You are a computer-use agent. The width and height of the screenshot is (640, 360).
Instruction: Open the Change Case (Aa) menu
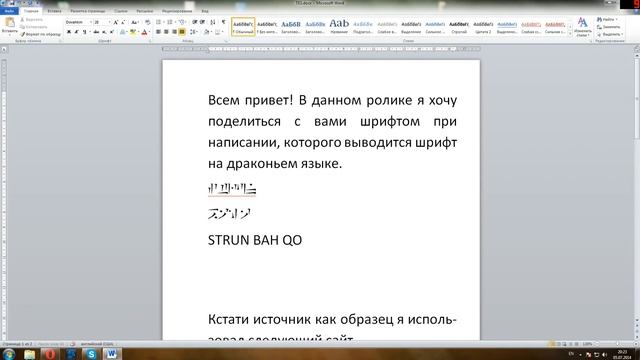[134, 22]
